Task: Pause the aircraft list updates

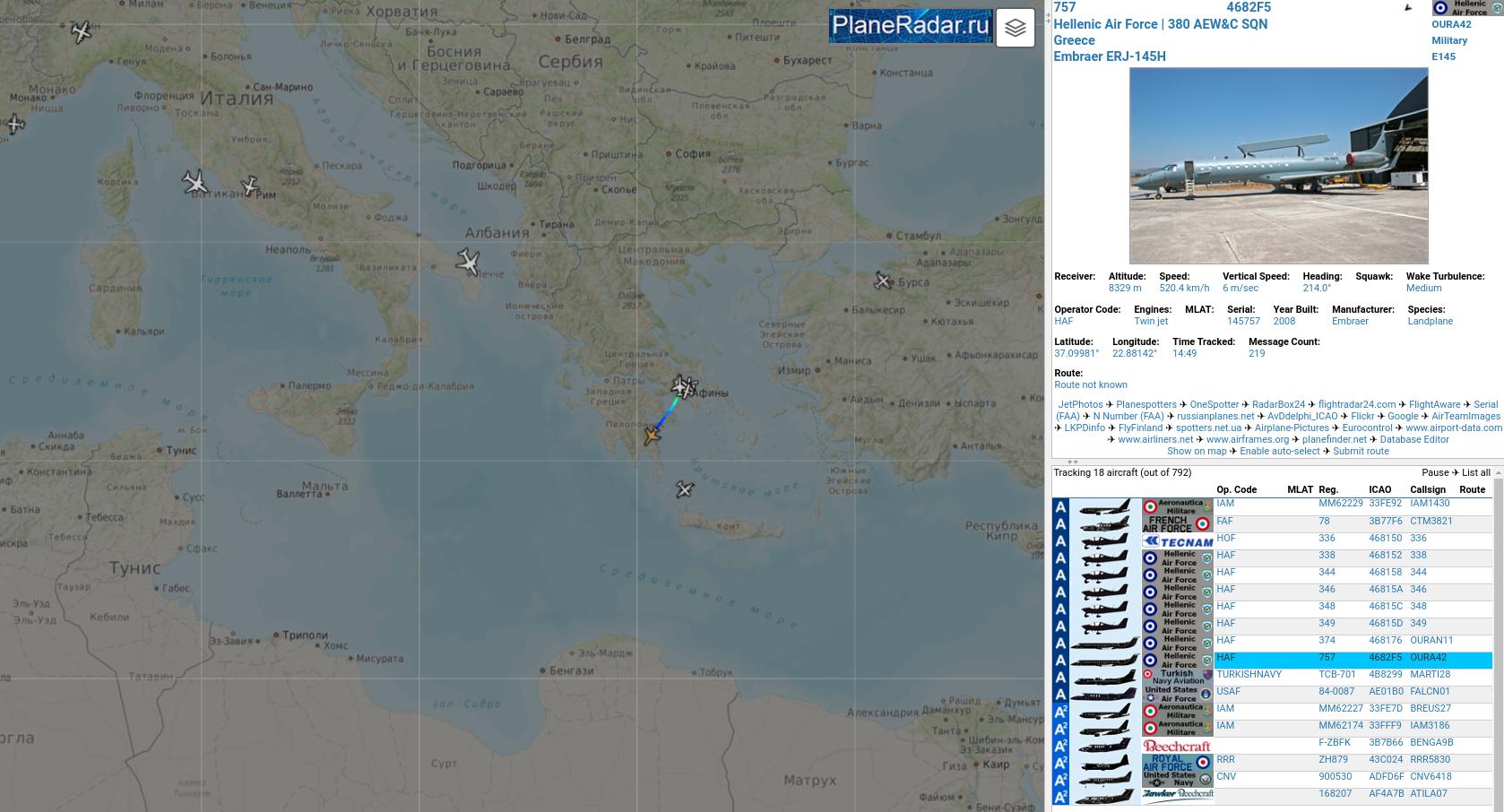Action: pos(1434,472)
